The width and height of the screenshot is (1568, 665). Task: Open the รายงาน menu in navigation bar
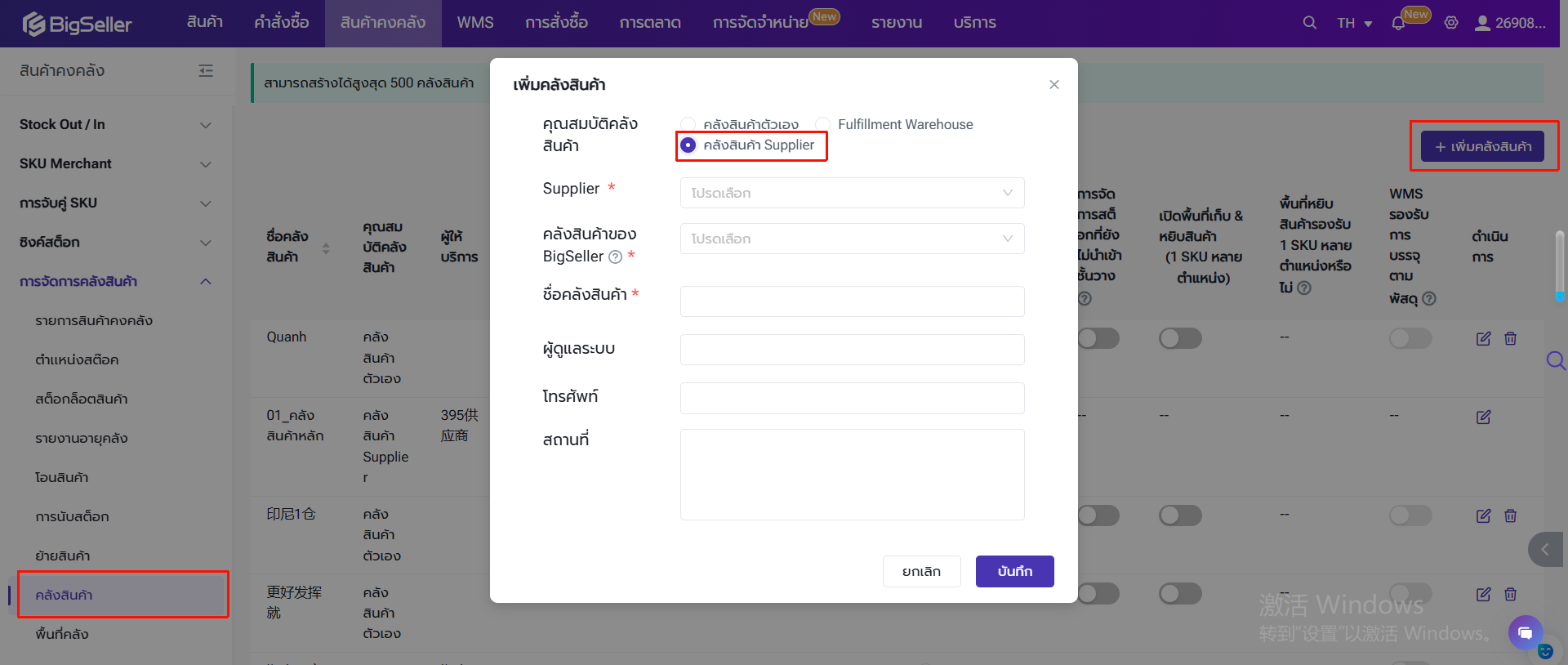click(896, 23)
